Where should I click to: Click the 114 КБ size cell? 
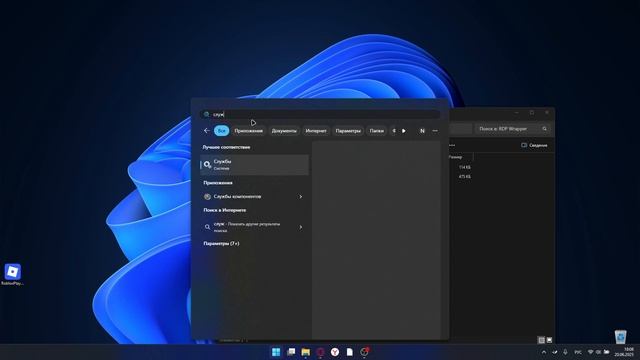click(464, 167)
